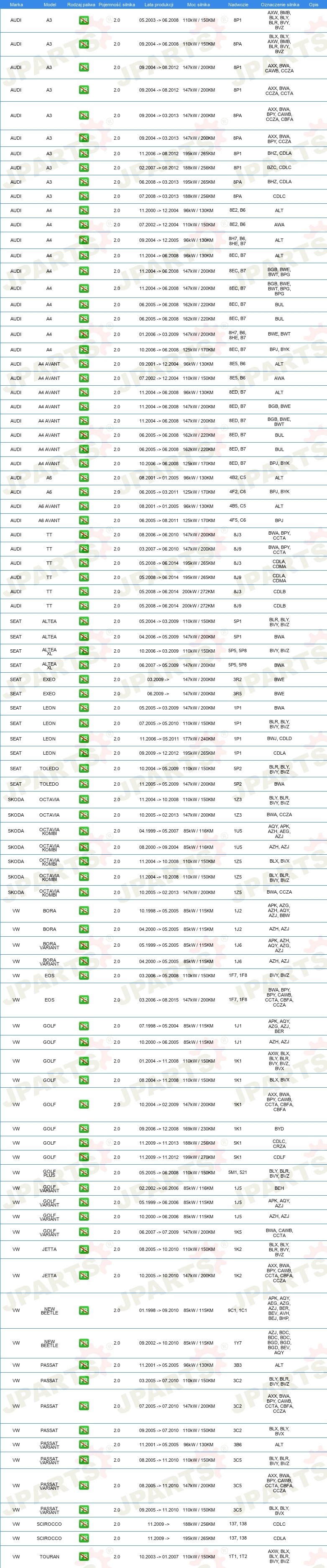The height and width of the screenshot is (1568, 327).
Task: Click fuel icon in AUDI TT 200kW 8J9 row
Action: tap(84, 606)
